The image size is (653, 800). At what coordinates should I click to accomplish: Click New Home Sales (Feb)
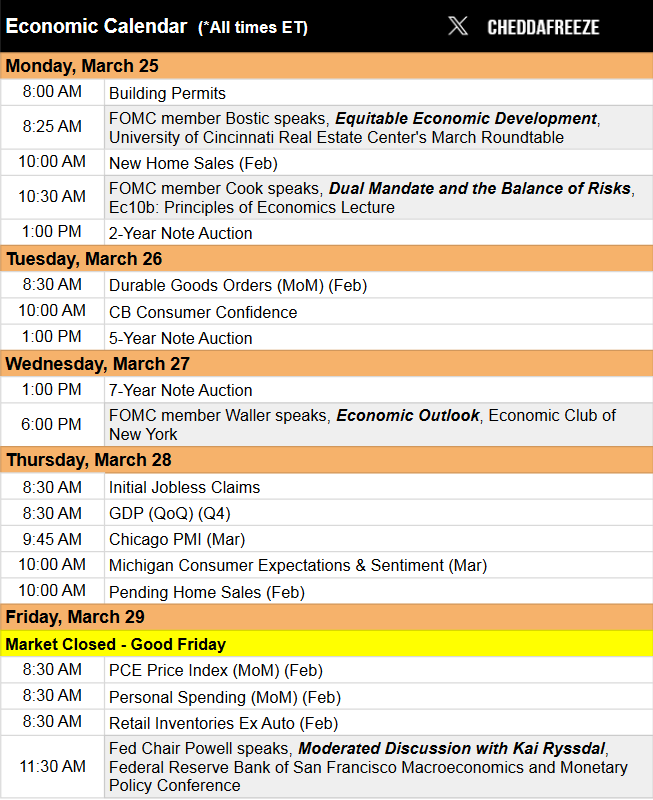click(193, 163)
